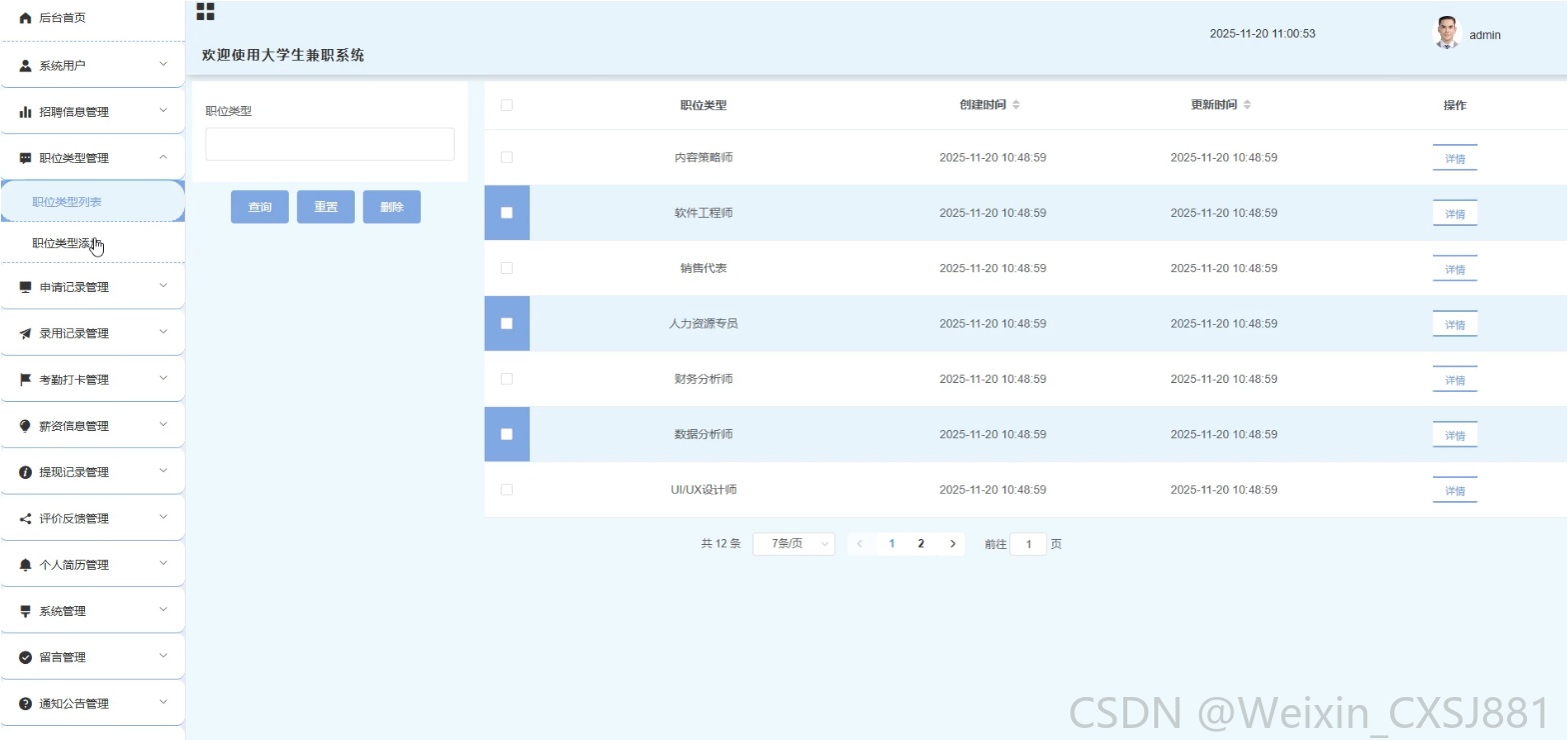Sort by the 创建时间 column header

(989, 105)
